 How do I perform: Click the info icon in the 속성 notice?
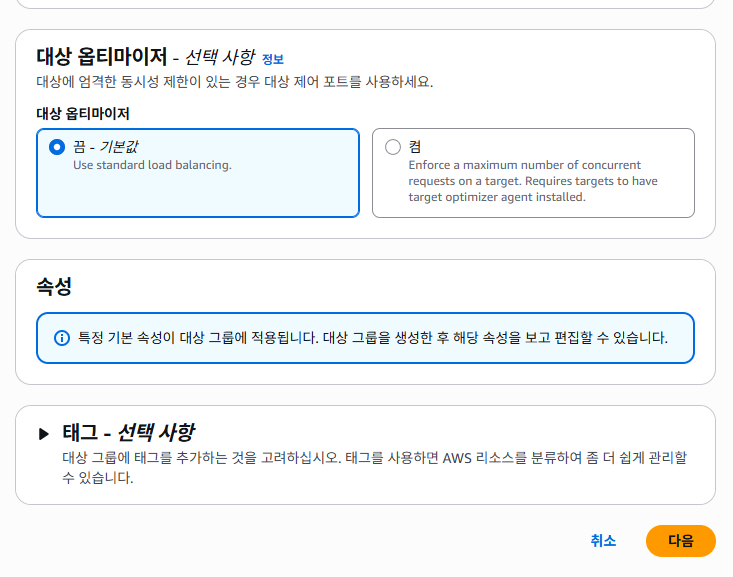pos(62,338)
